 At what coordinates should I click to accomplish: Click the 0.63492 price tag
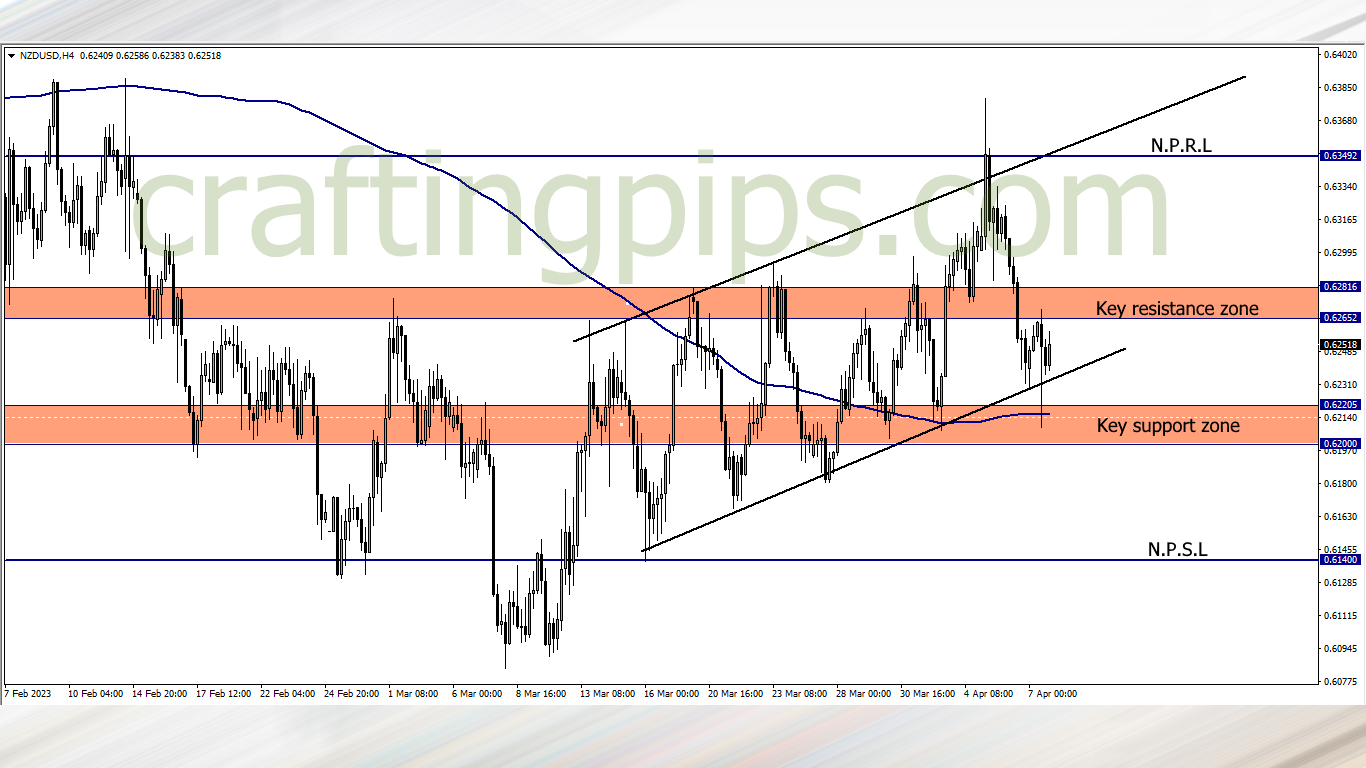[x=1339, y=156]
